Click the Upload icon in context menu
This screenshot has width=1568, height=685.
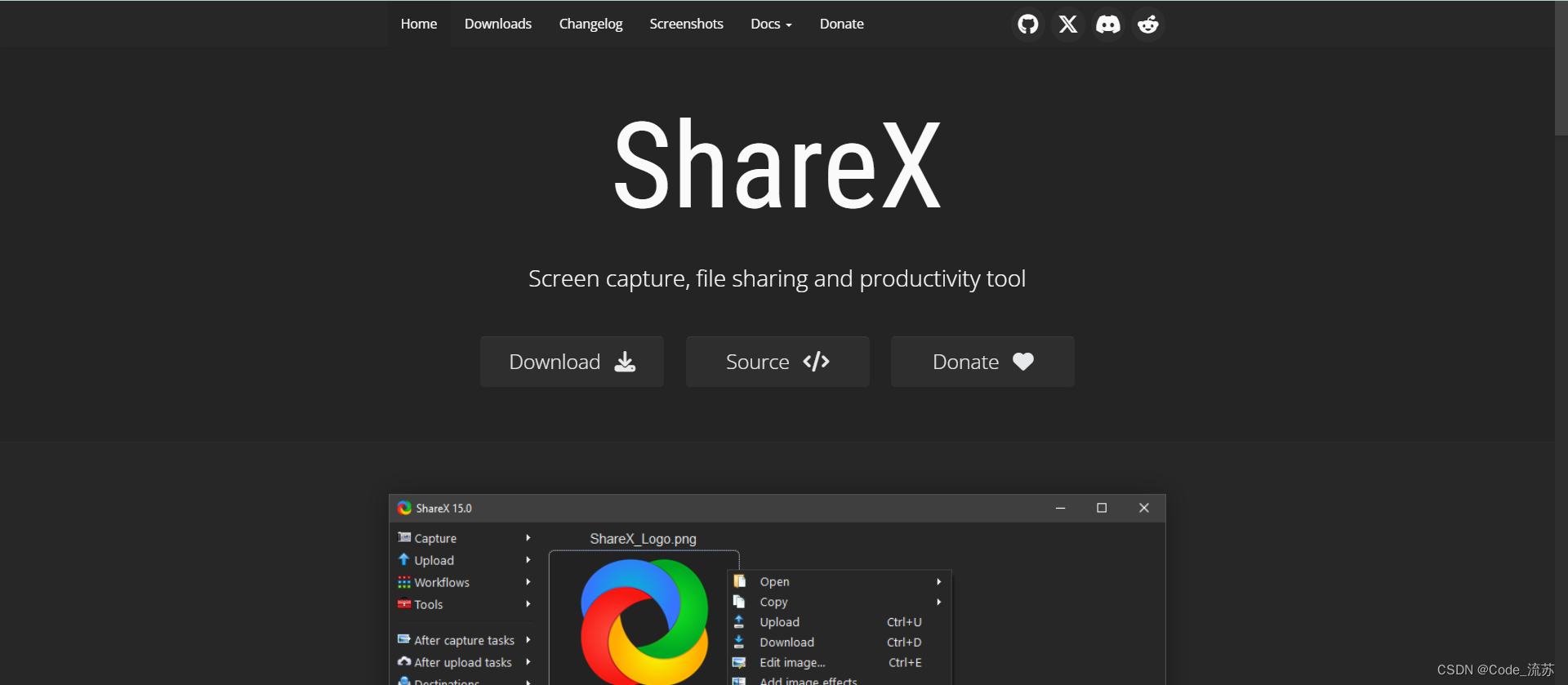739,622
